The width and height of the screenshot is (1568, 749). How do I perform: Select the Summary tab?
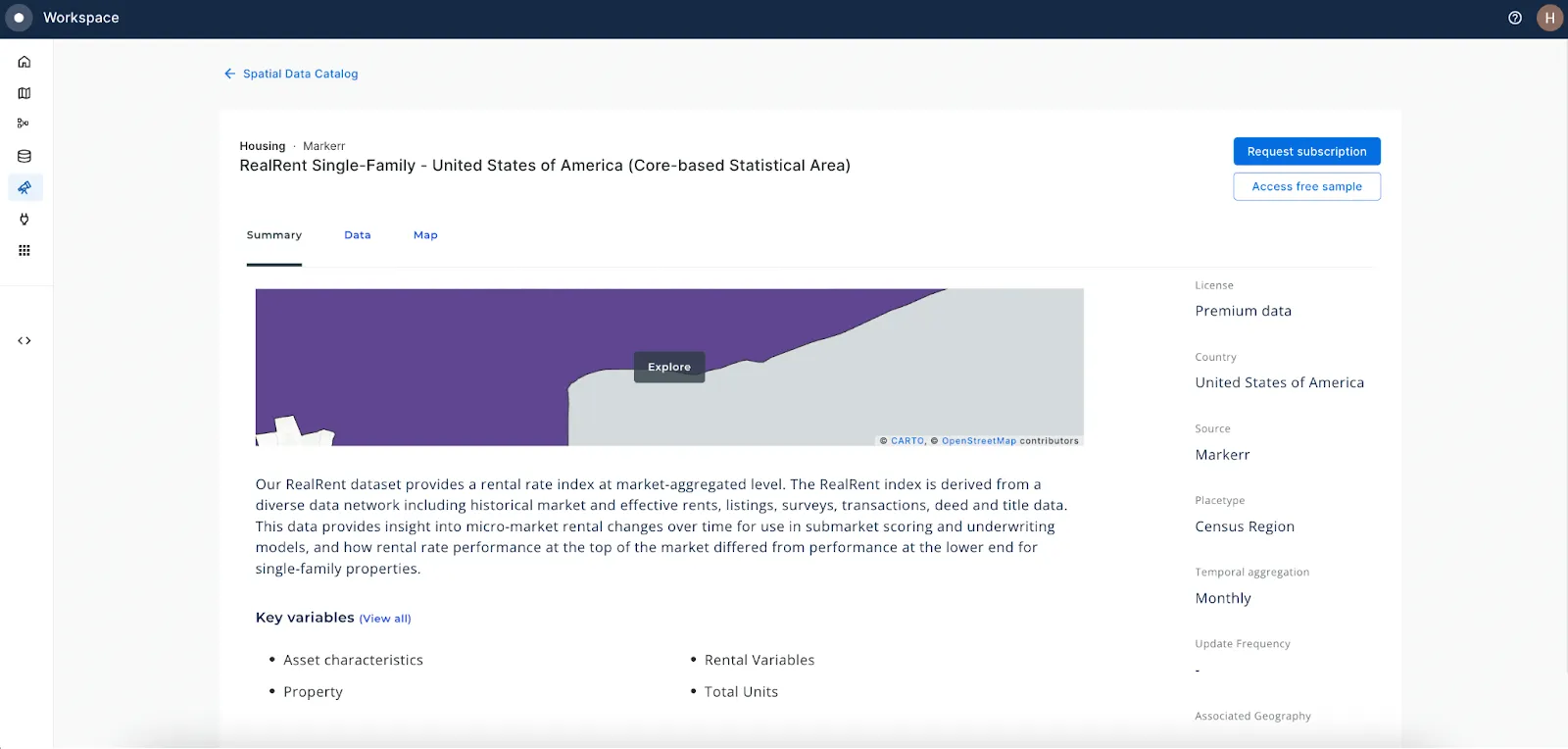[273, 234]
